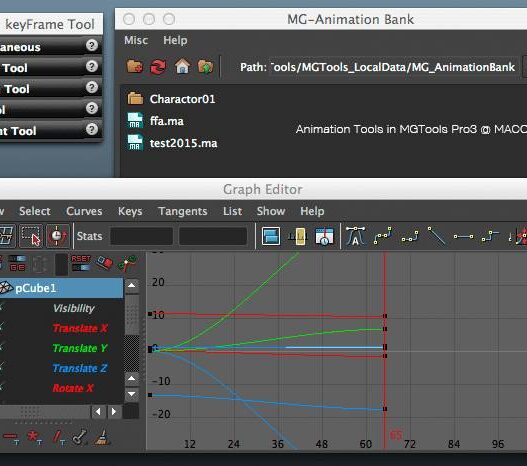Toggle the switch above G/E
This screenshot has height=466, width=527.
[x=17, y=259]
